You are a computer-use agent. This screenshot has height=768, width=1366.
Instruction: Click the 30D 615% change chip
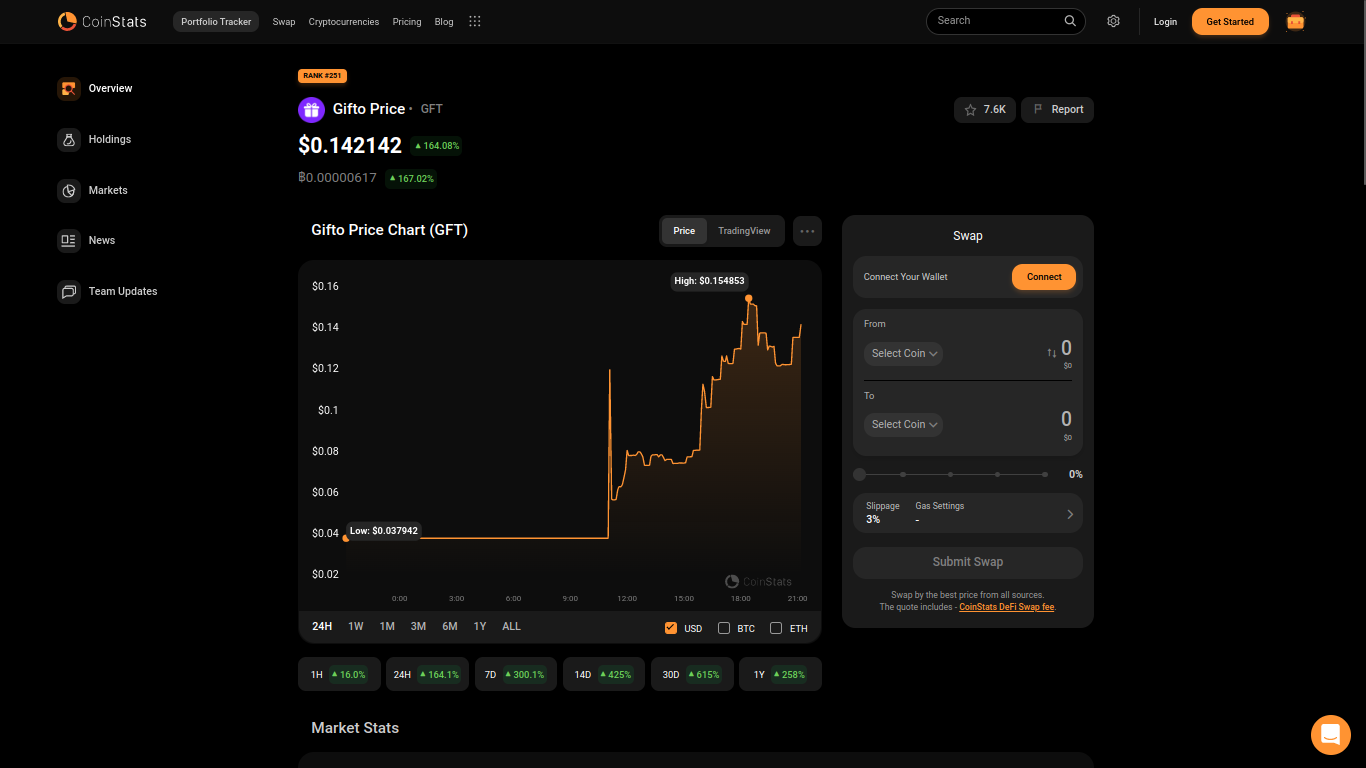click(692, 675)
